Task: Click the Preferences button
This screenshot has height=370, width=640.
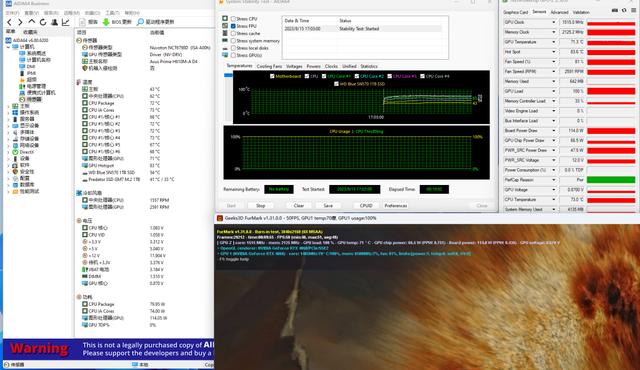Action: point(396,206)
